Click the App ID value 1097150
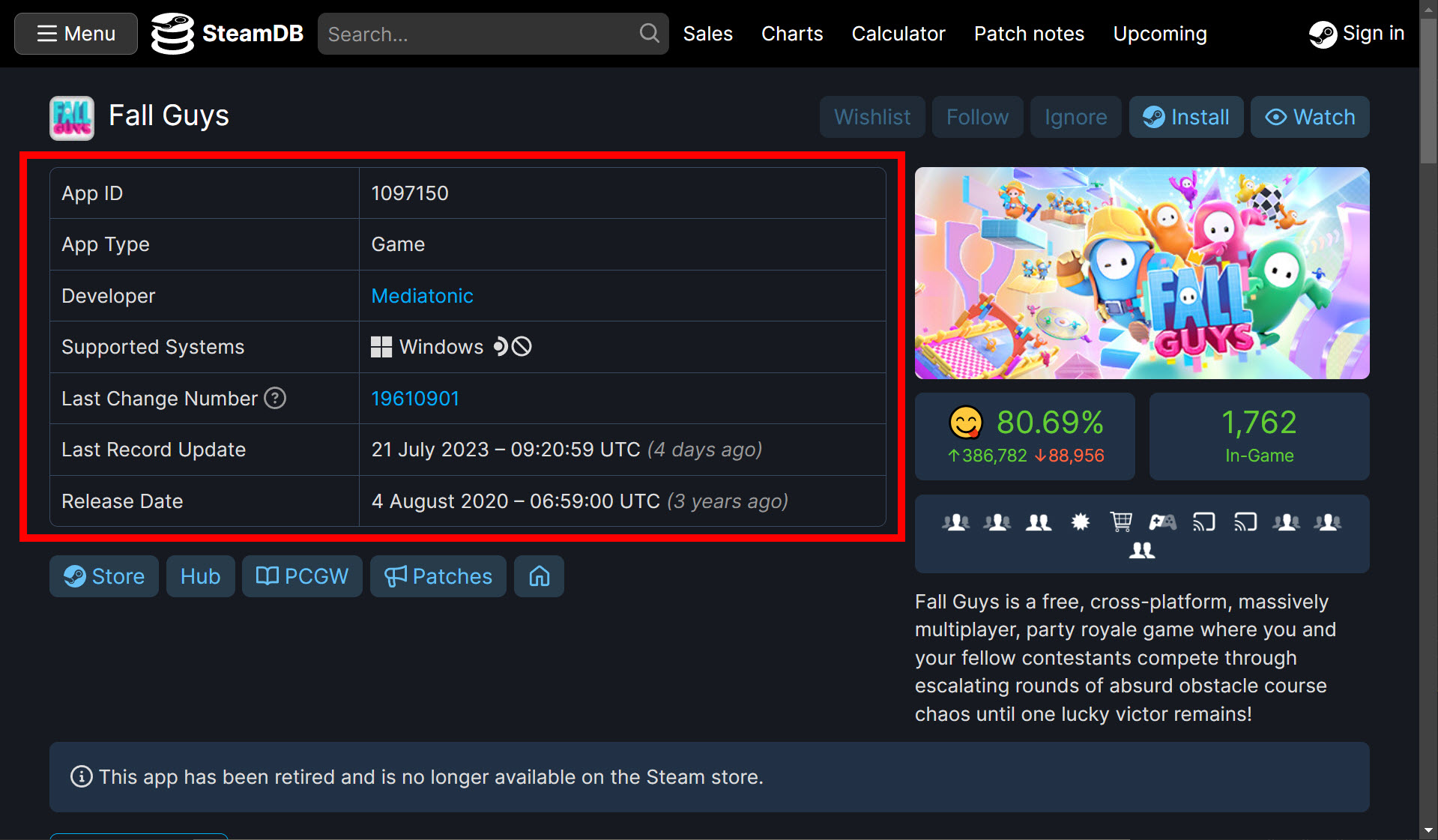This screenshot has height=840, width=1438. click(x=410, y=193)
